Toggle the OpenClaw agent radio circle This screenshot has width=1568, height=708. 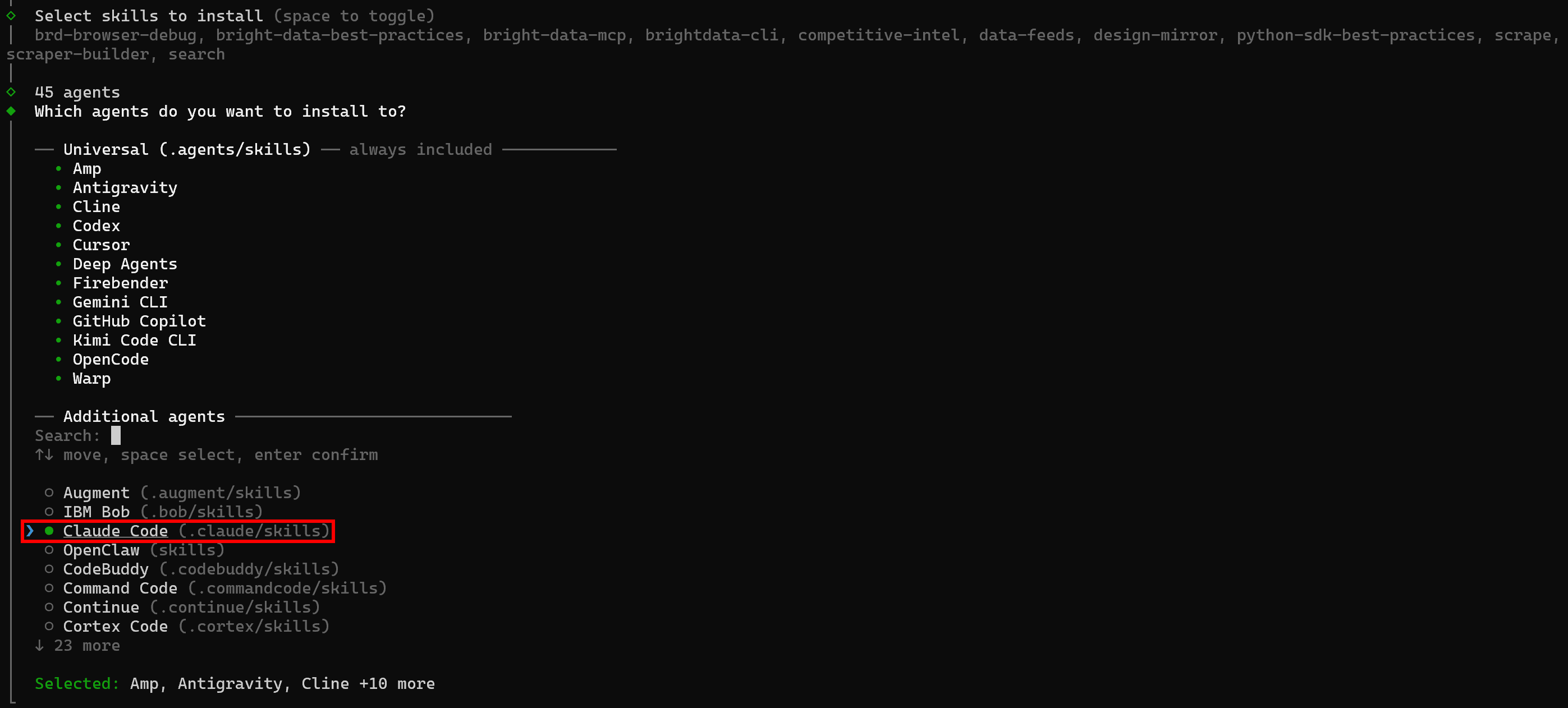tap(49, 550)
